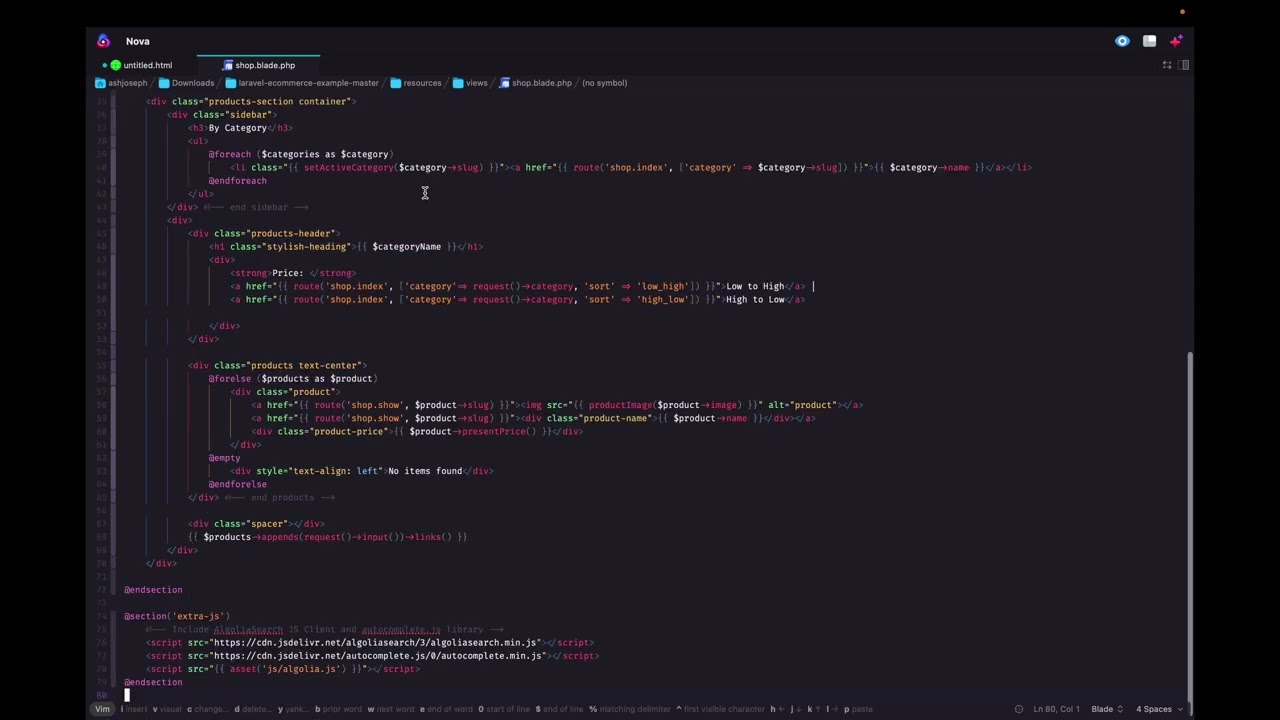
Task: Open the Blade syntax selector
Action: 1107,709
